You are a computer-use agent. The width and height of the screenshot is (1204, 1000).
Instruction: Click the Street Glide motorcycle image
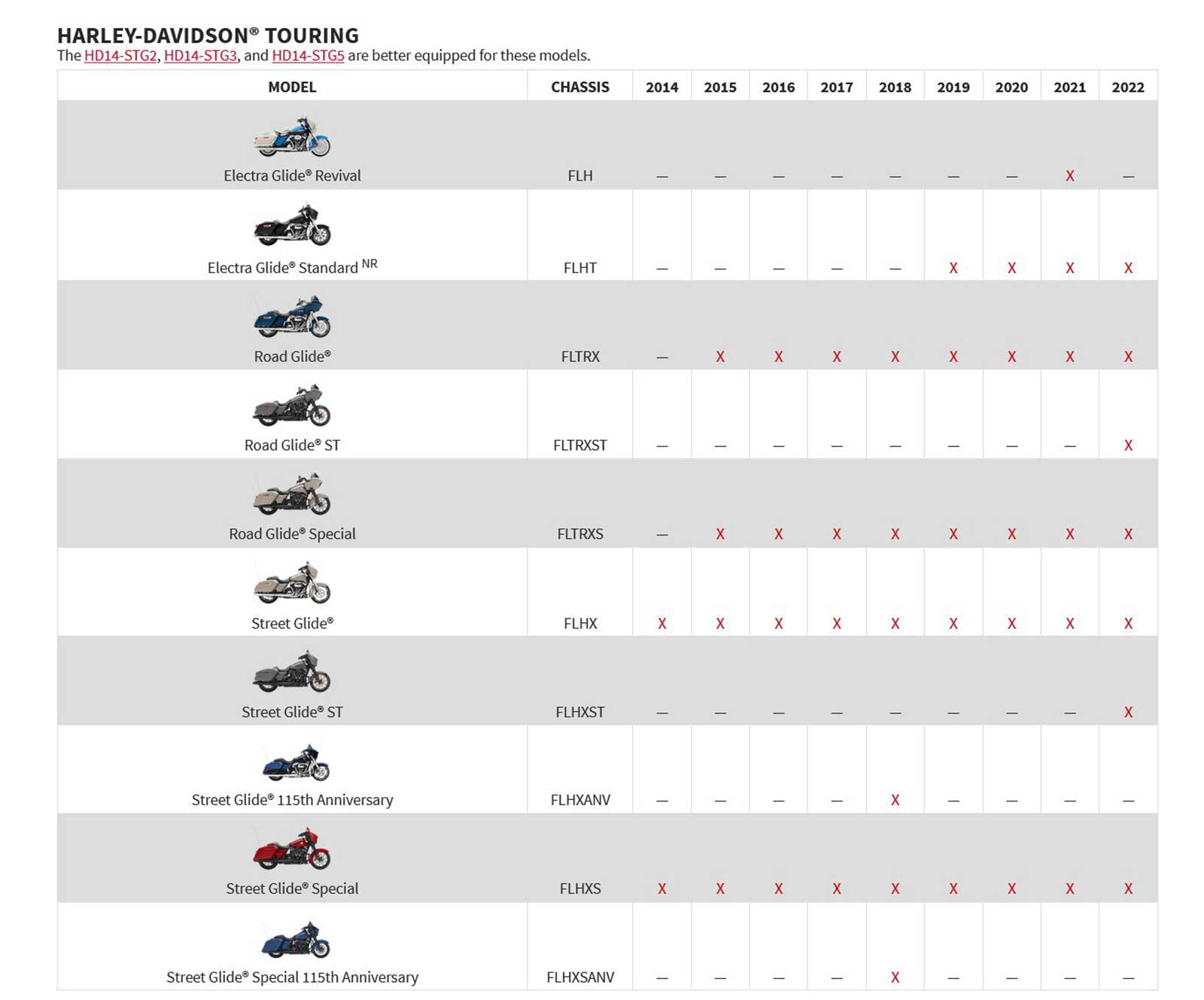[292, 582]
